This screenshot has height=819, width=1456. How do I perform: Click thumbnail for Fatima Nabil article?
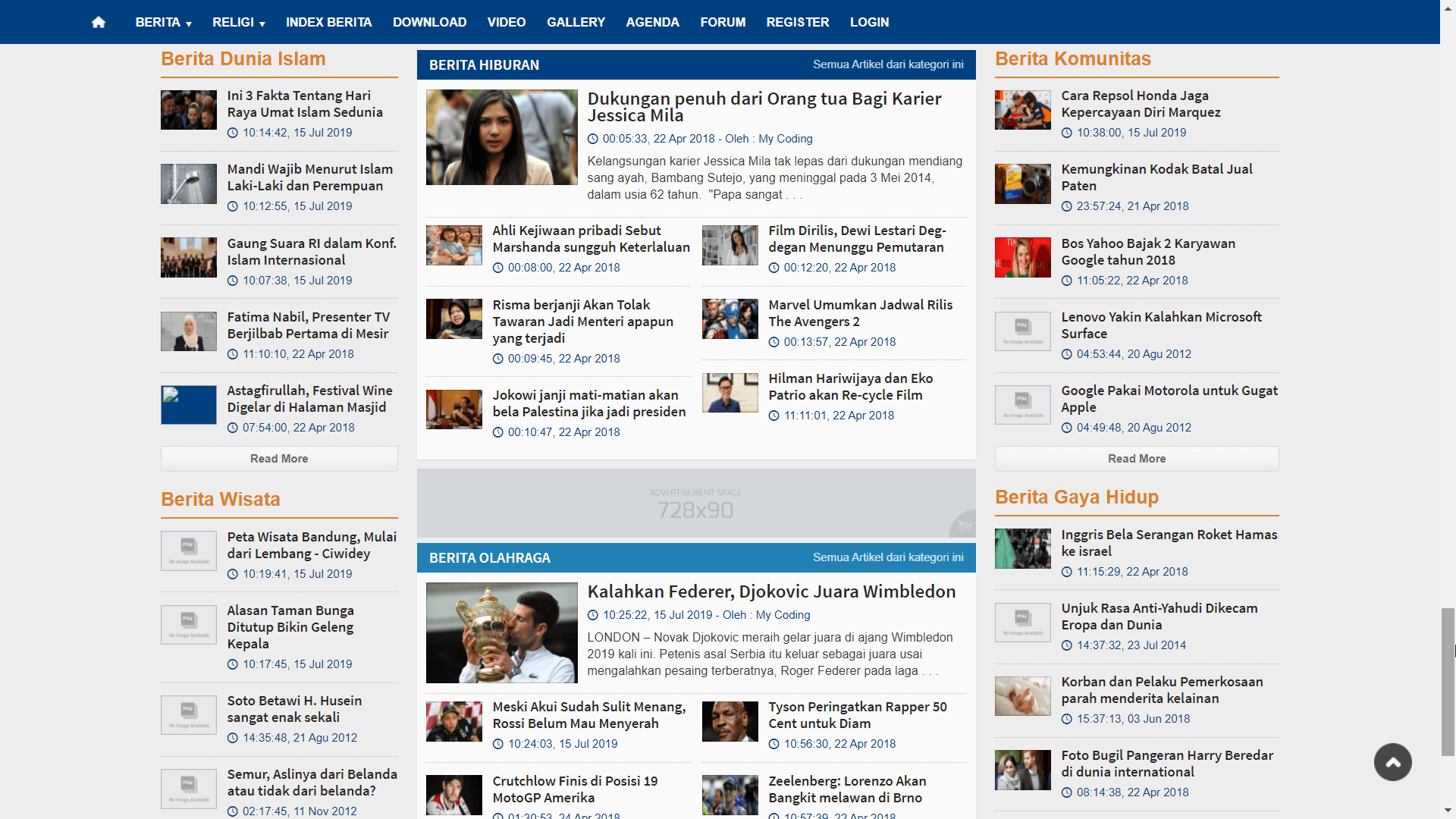(189, 331)
